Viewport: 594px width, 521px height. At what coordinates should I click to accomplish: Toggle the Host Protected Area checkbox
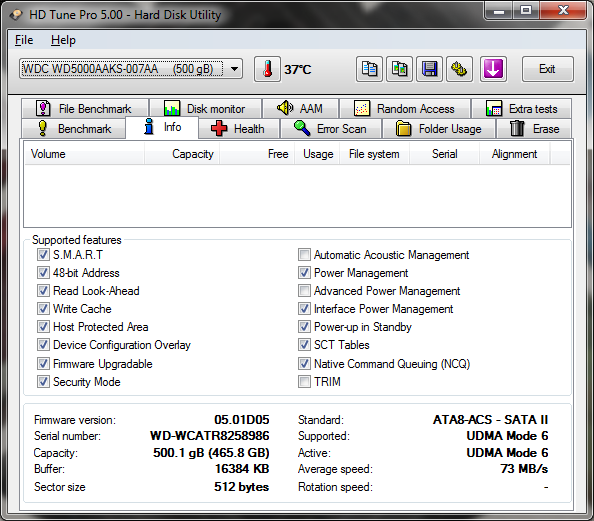coord(43,327)
